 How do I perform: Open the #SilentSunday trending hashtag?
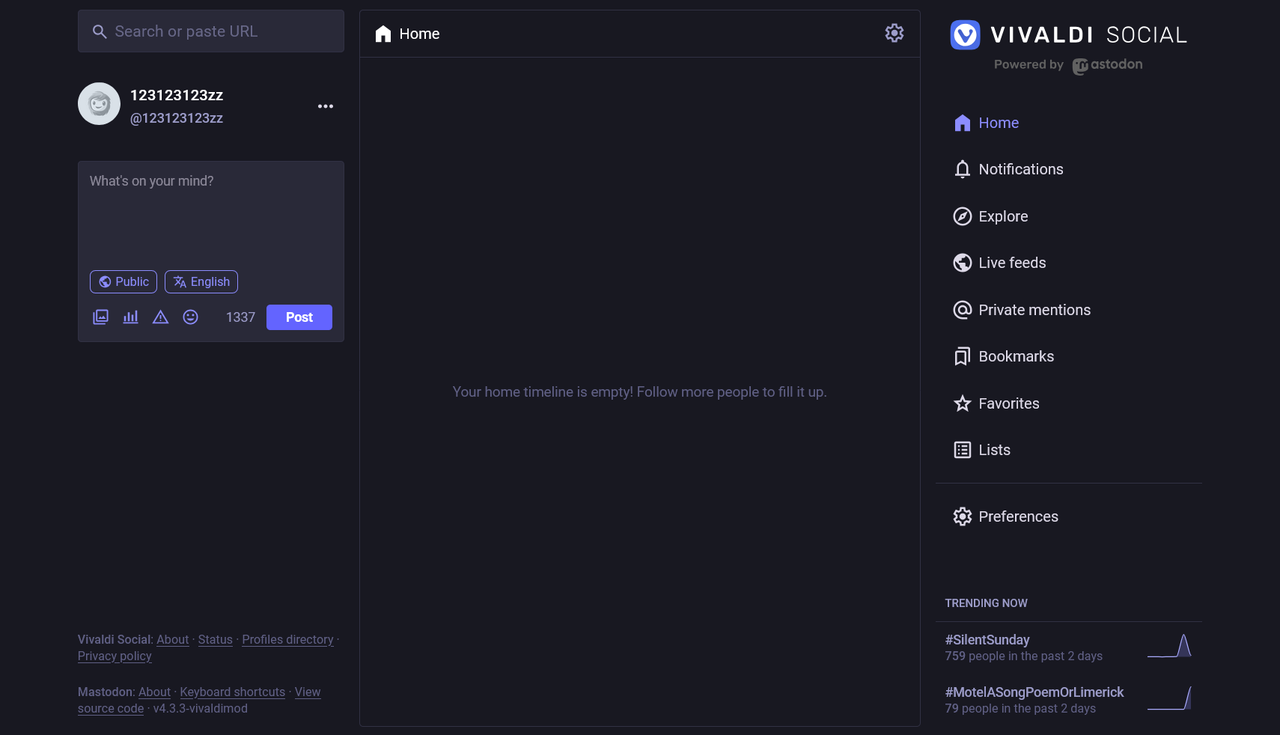[987, 640]
